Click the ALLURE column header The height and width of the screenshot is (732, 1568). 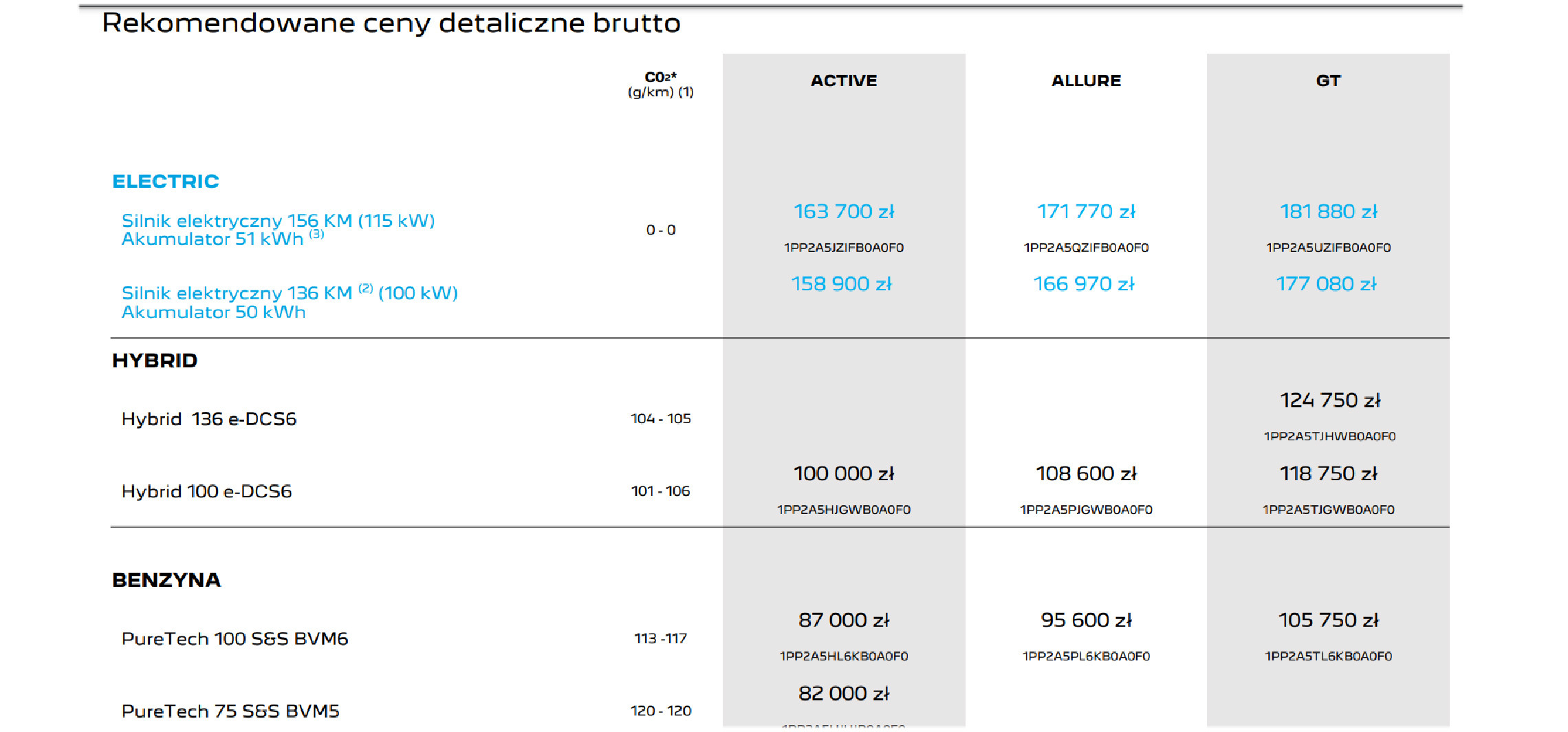[x=1086, y=80]
